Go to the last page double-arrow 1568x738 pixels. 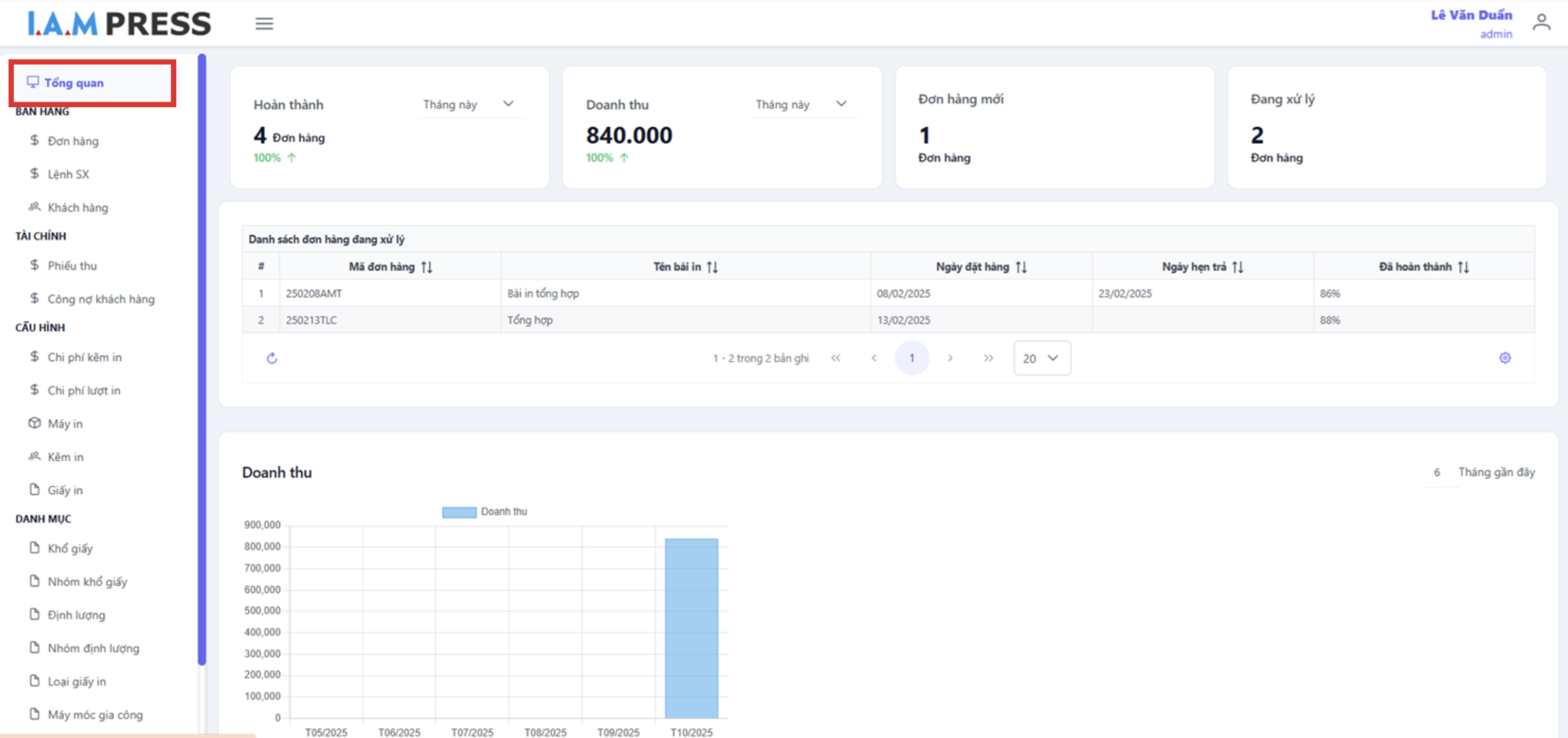click(x=988, y=358)
